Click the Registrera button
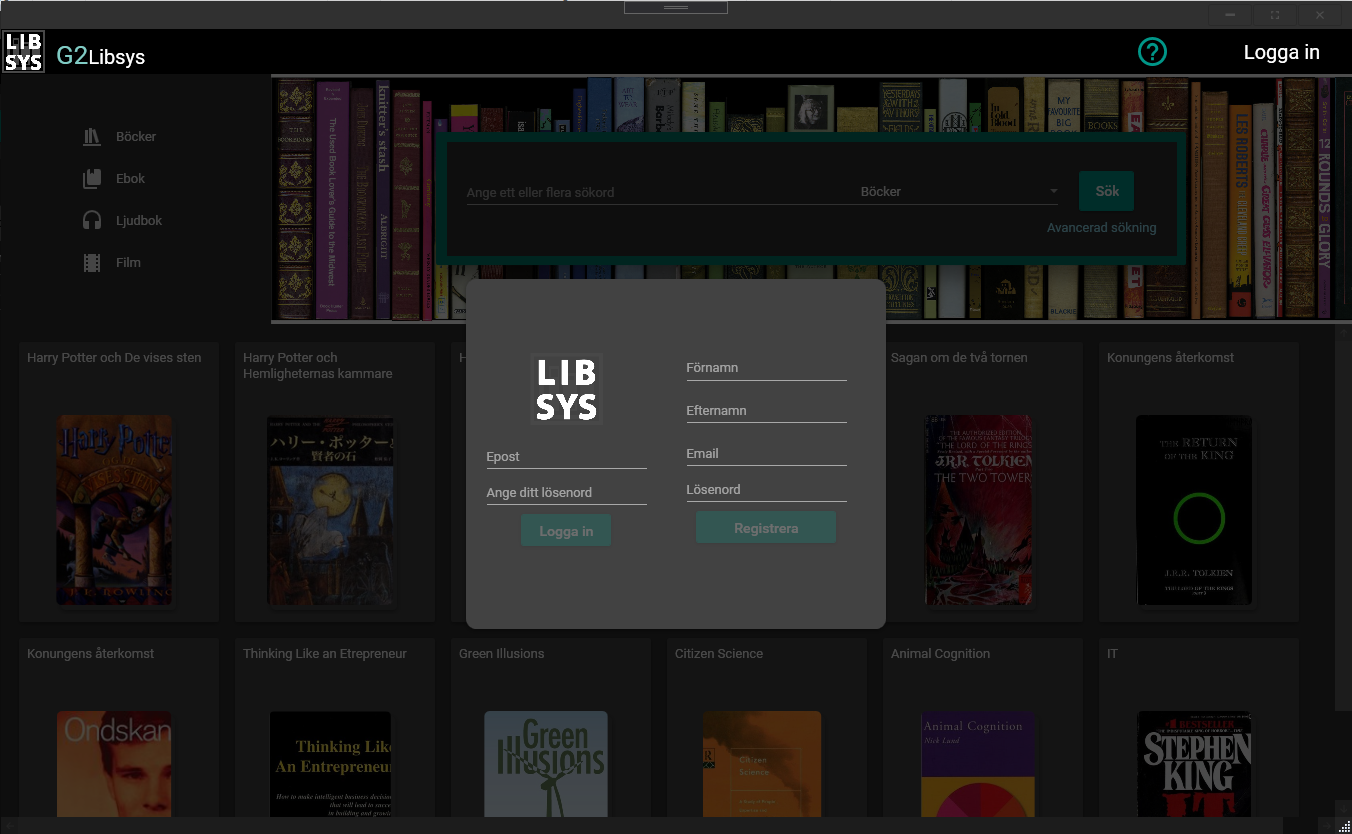Image resolution: width=1352 pixels, height=834 pixels. [766, 528]
